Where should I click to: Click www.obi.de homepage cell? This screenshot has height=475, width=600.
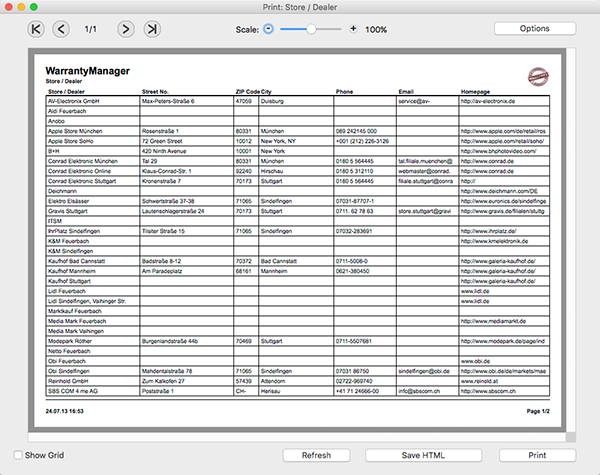pyautogui.click(x=504, y=361)
